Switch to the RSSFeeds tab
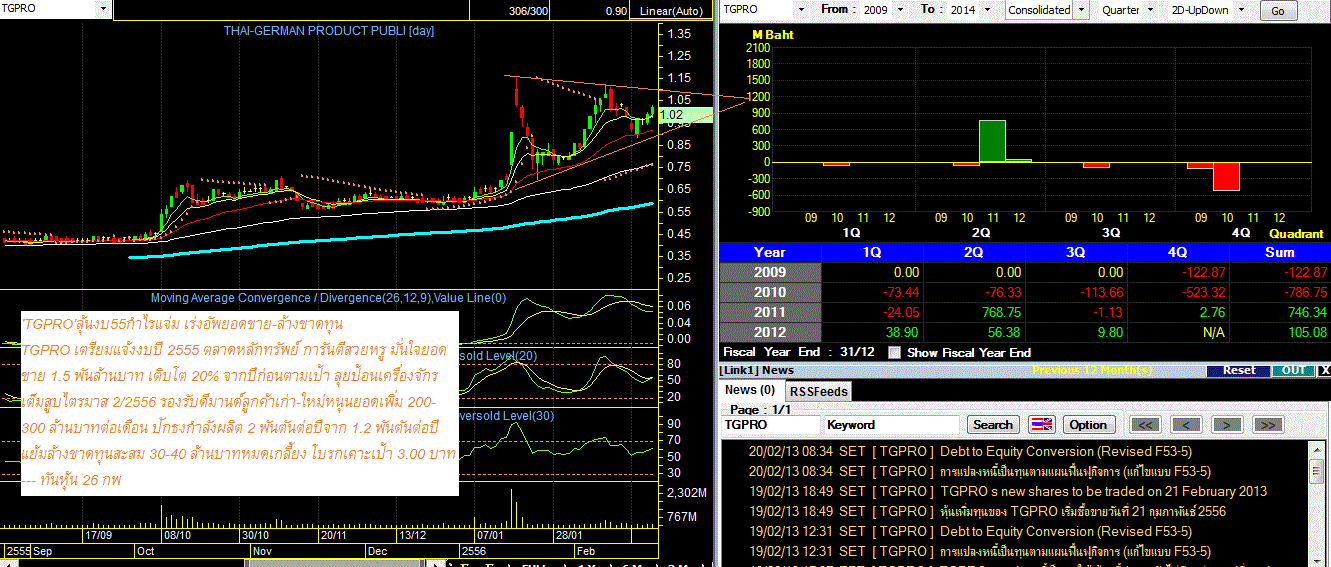 [x=817, y=391]
